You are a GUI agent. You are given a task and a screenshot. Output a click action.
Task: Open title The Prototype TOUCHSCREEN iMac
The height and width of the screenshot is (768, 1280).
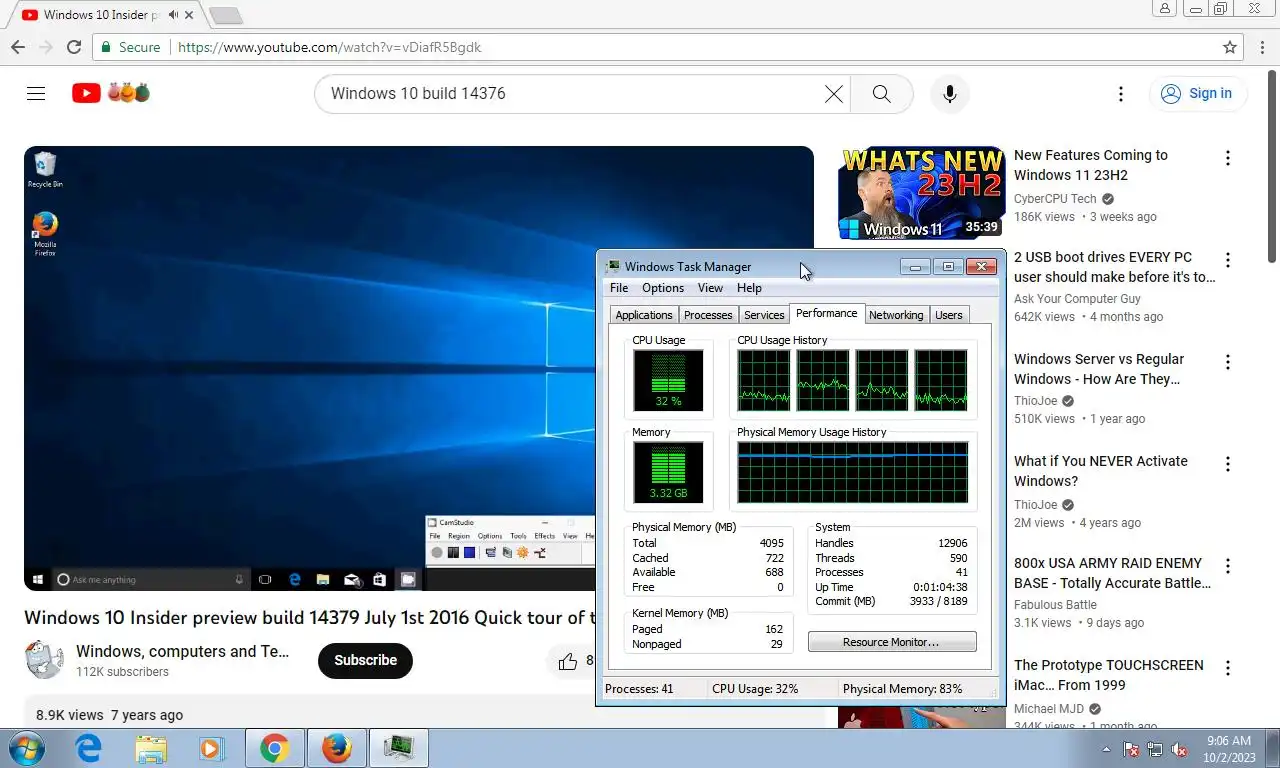pos(1109,675)
